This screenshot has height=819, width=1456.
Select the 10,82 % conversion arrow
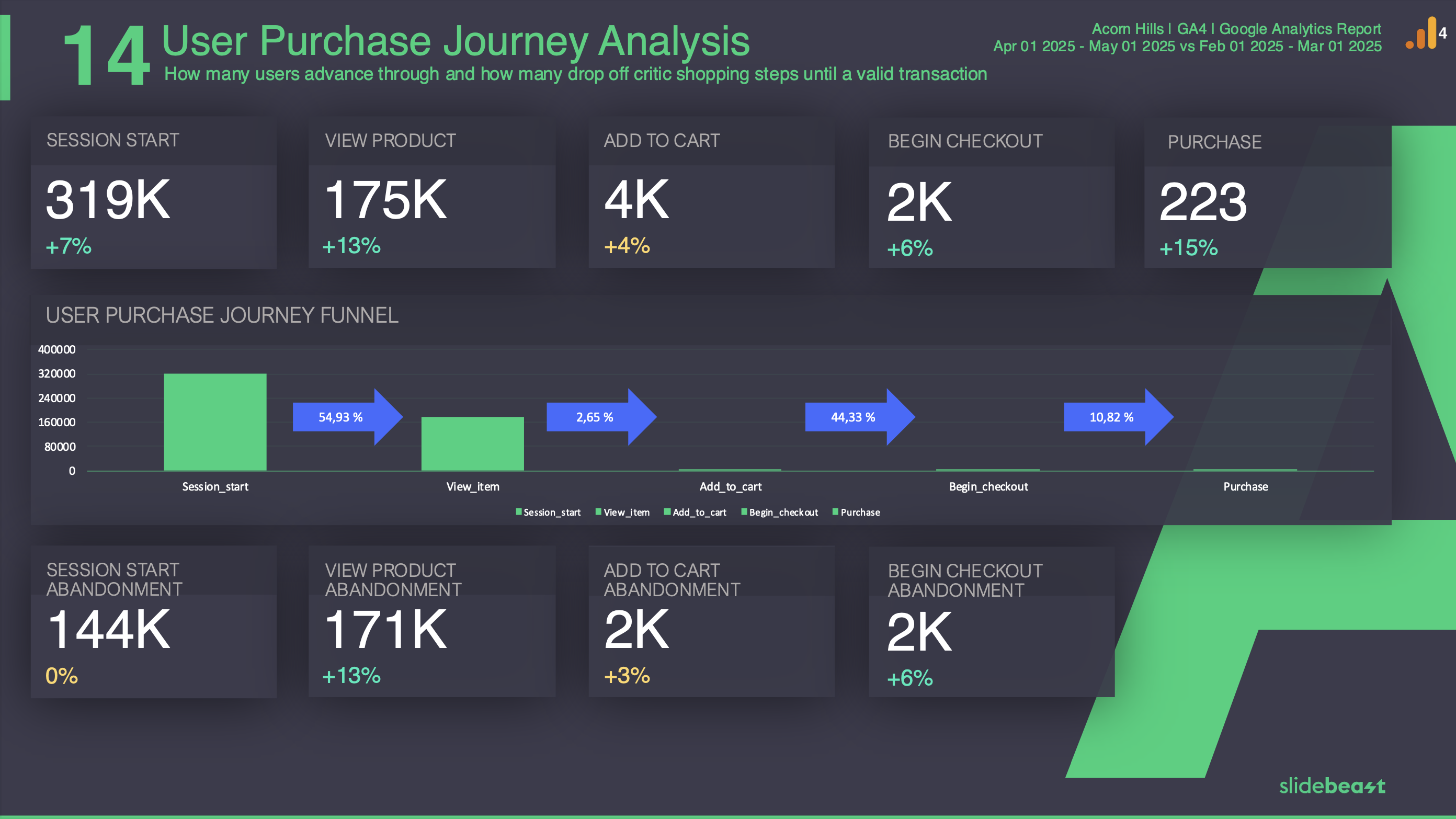[x=1119, y=417]
